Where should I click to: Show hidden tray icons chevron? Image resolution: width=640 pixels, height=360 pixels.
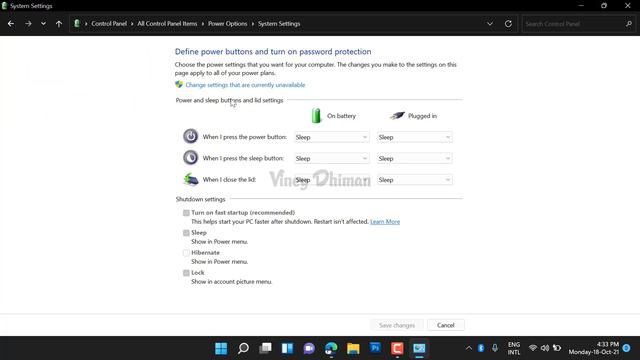[x=469, y=348]
